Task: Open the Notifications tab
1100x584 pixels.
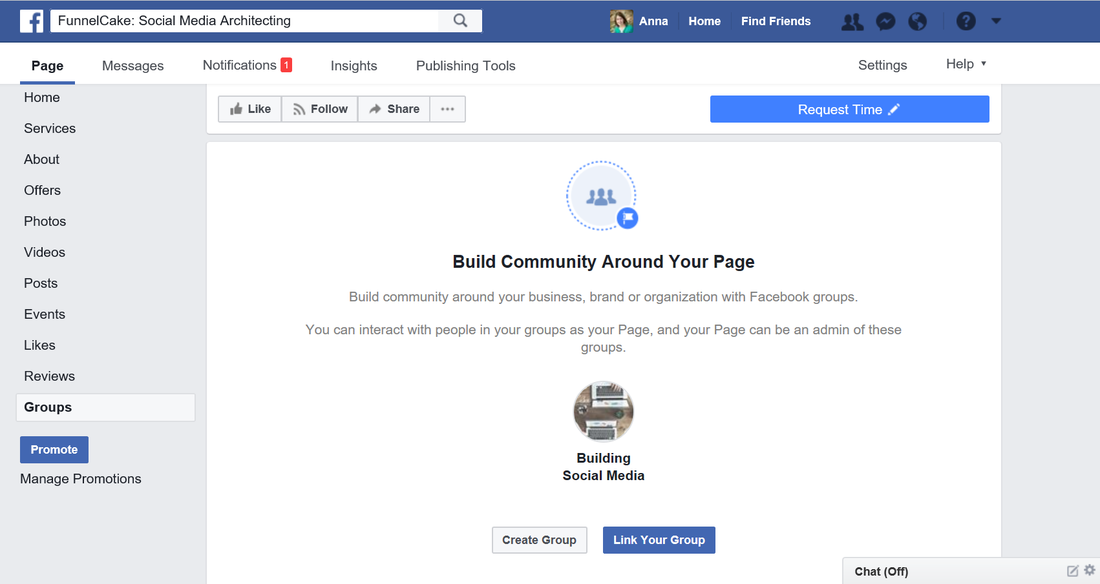Action: (247, 65)
